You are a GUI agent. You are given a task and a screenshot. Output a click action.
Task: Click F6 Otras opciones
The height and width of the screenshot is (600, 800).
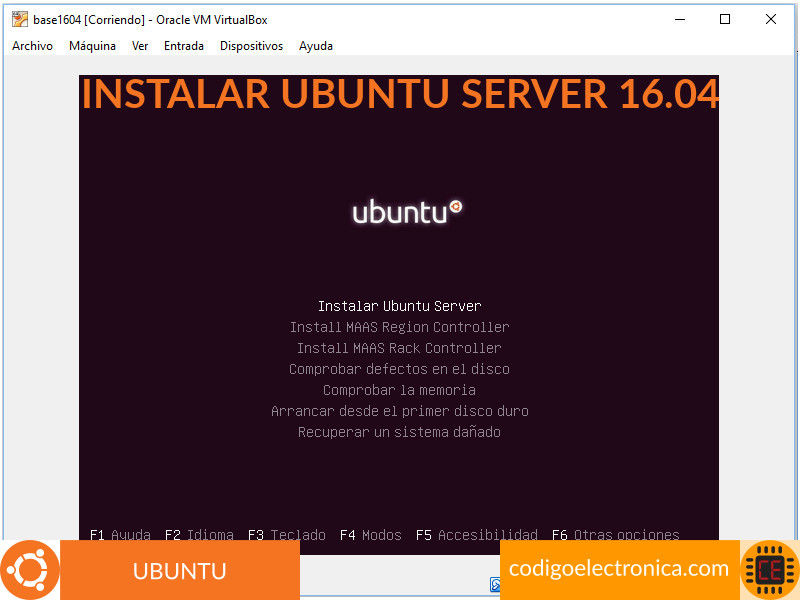tap(616, 534)
